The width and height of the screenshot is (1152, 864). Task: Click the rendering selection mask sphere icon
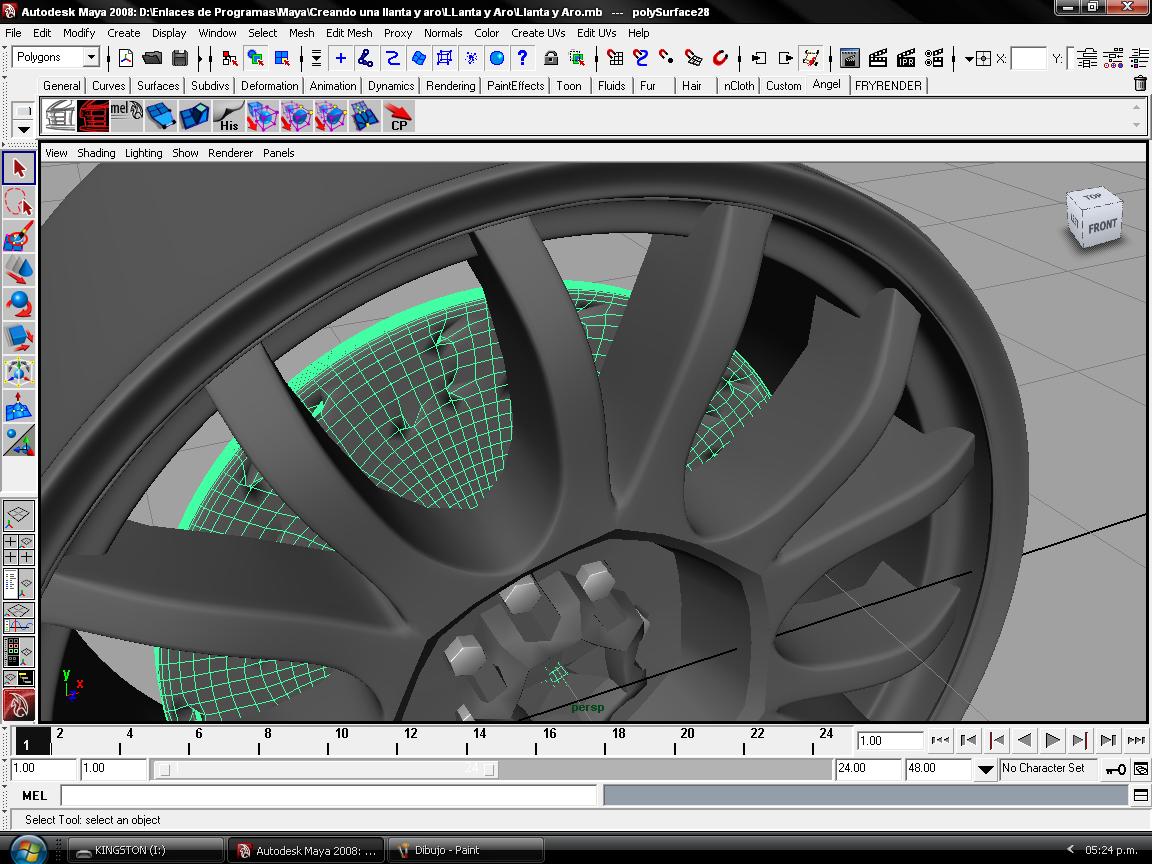pyautogui.click(x=497, y=58)
